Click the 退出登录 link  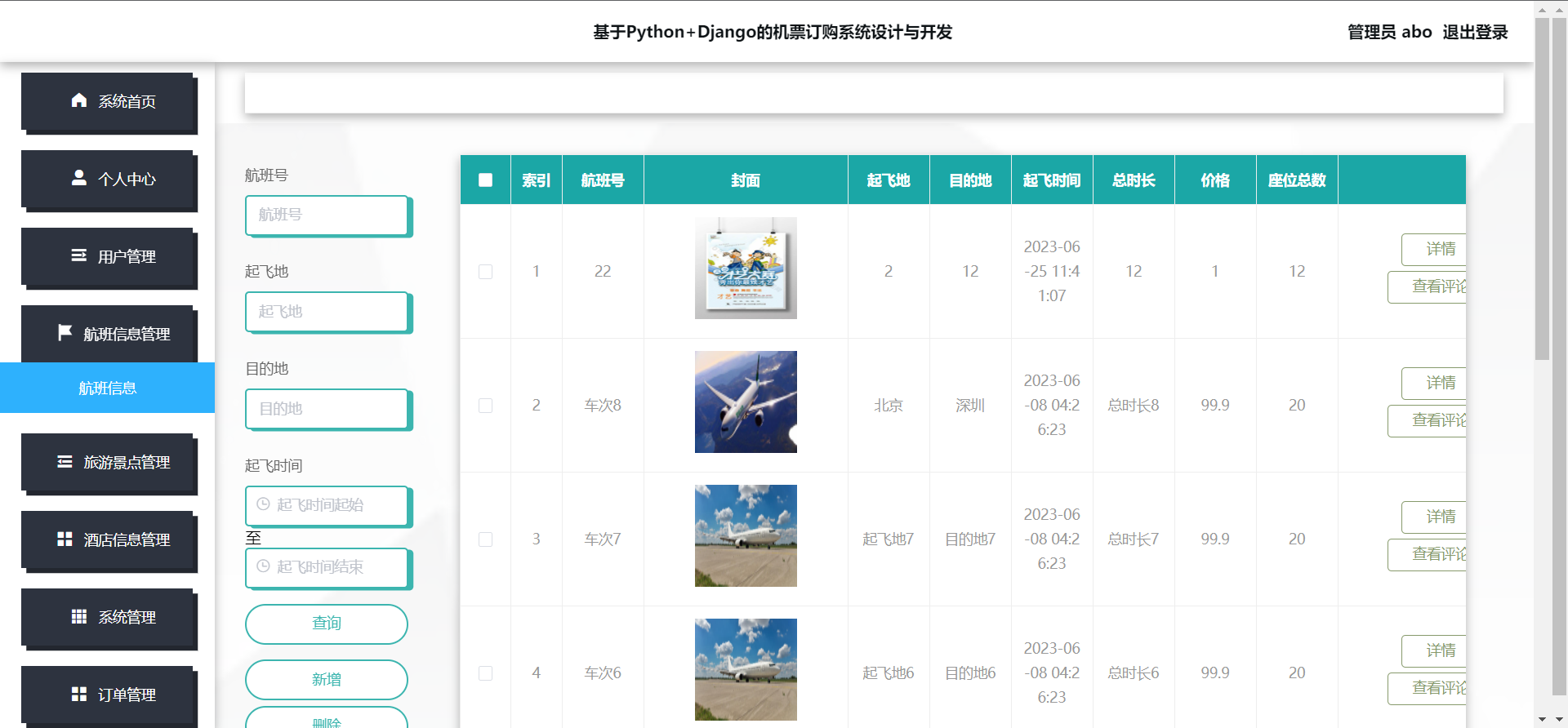[1475, 32]
